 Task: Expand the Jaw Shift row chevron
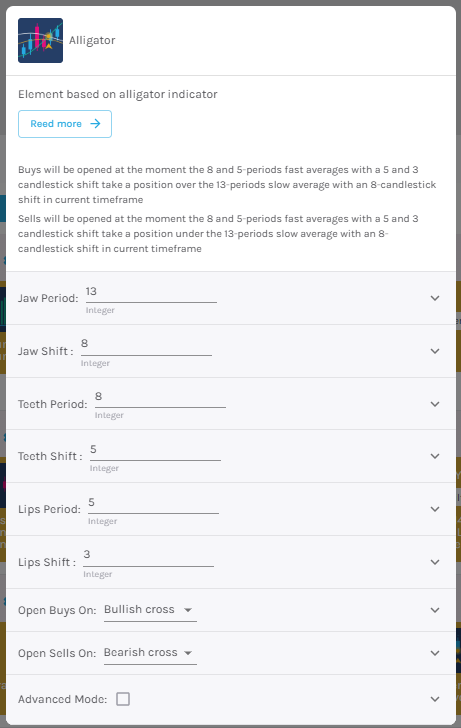click(x=435, y=351)
